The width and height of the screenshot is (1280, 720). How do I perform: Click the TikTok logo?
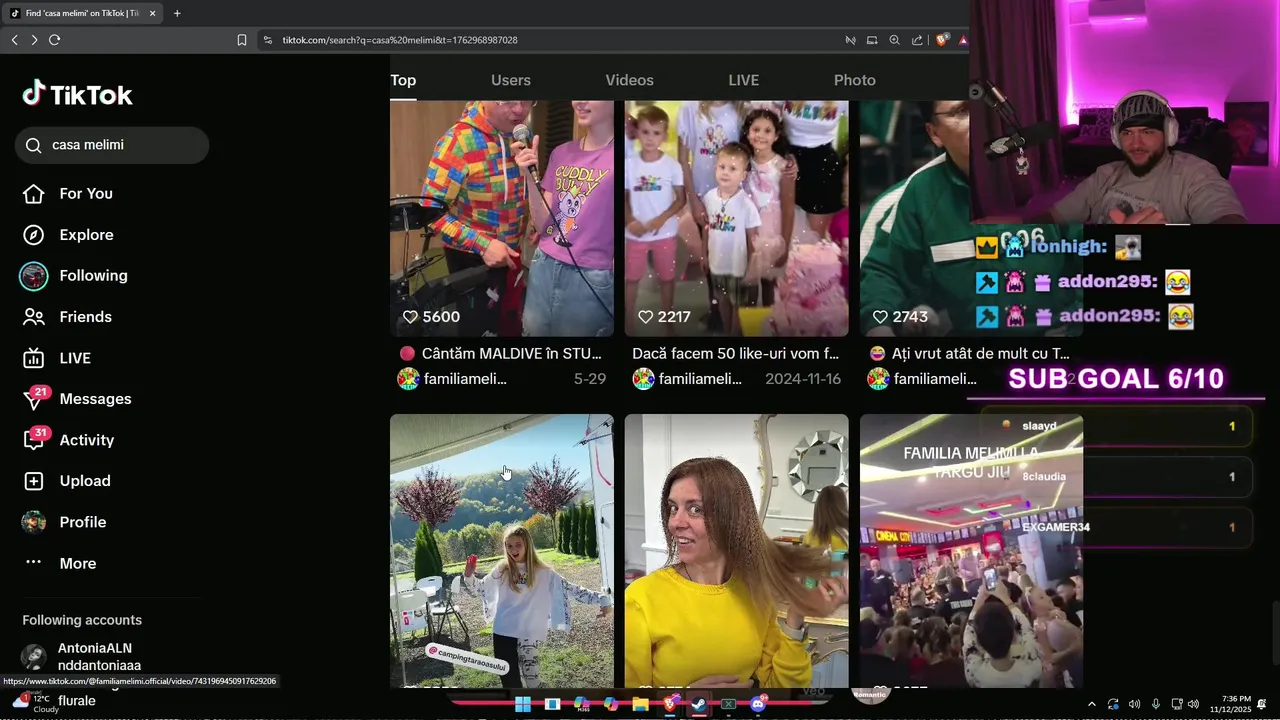click(x=77, y=94)
